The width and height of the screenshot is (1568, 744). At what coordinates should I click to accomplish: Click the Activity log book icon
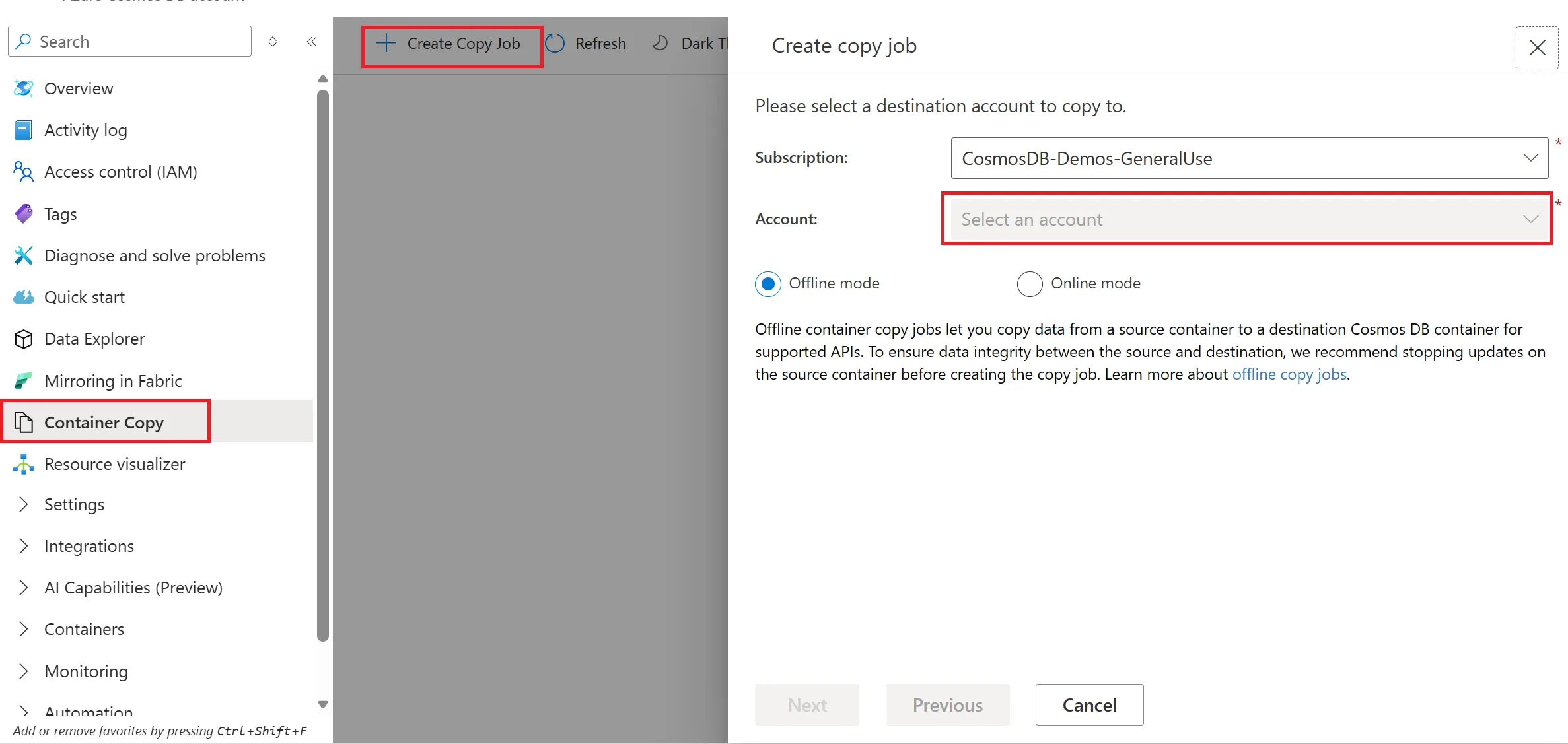pyautogui.click(x=23, y=130)
